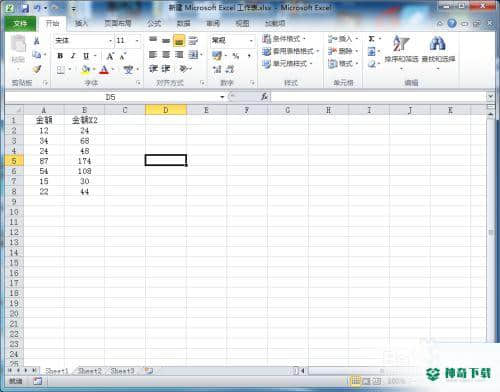The image size is (500, 392).
Task: Select the Format Painter brush icon
Action: point(37,69)
